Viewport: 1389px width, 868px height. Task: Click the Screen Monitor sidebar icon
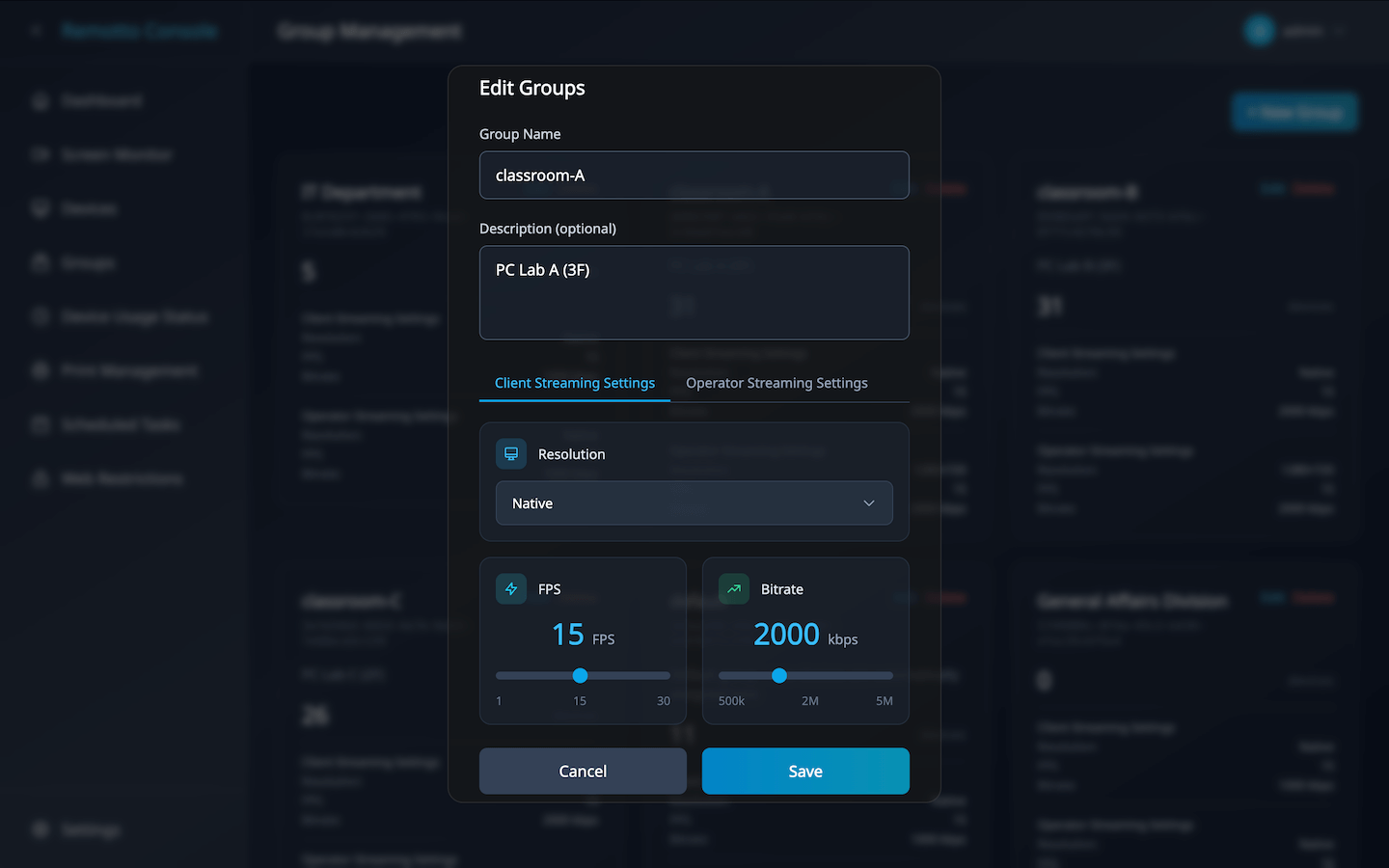click(41, 155)
